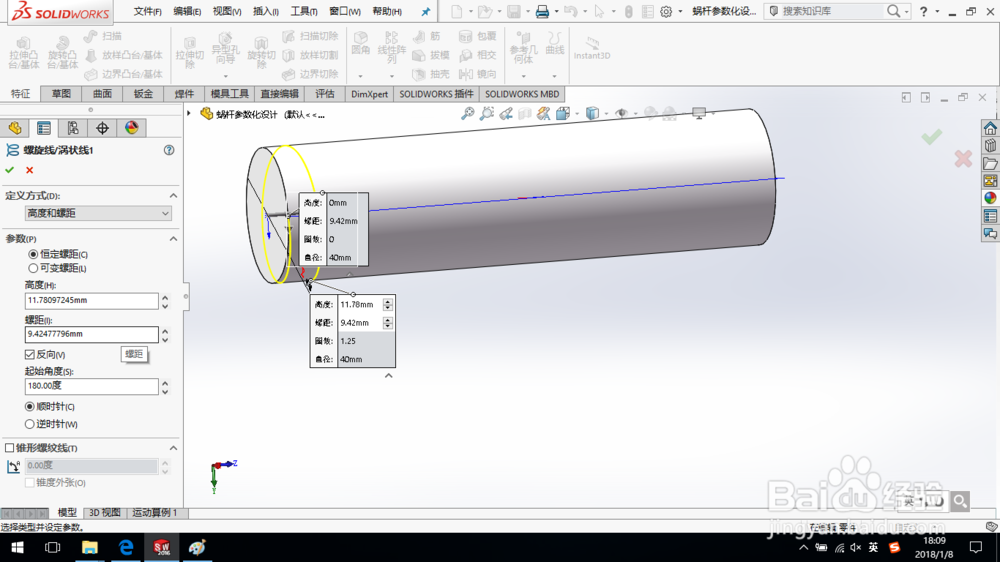Collapse the callout with chevron below it
This screenshot has height=562, width=1000.
388,376
